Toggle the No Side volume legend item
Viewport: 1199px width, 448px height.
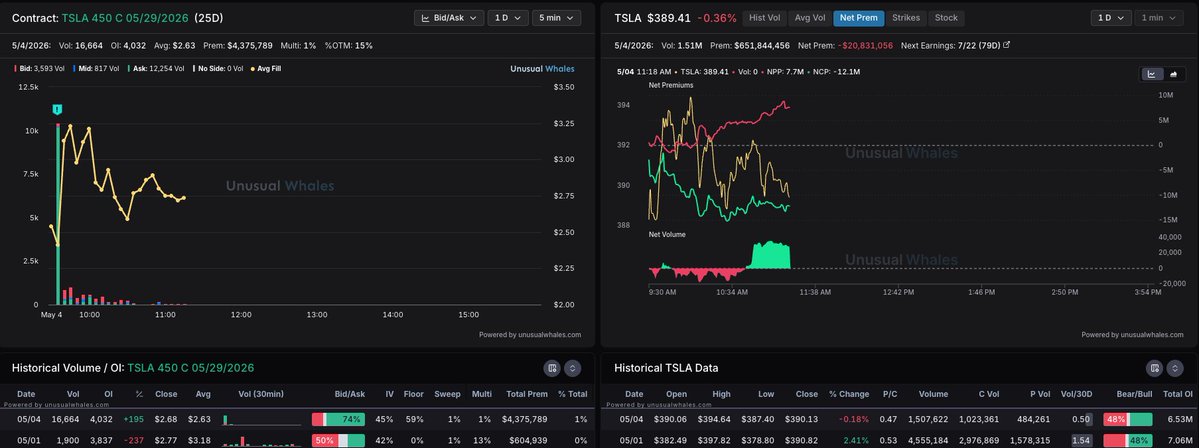[217, 69]
